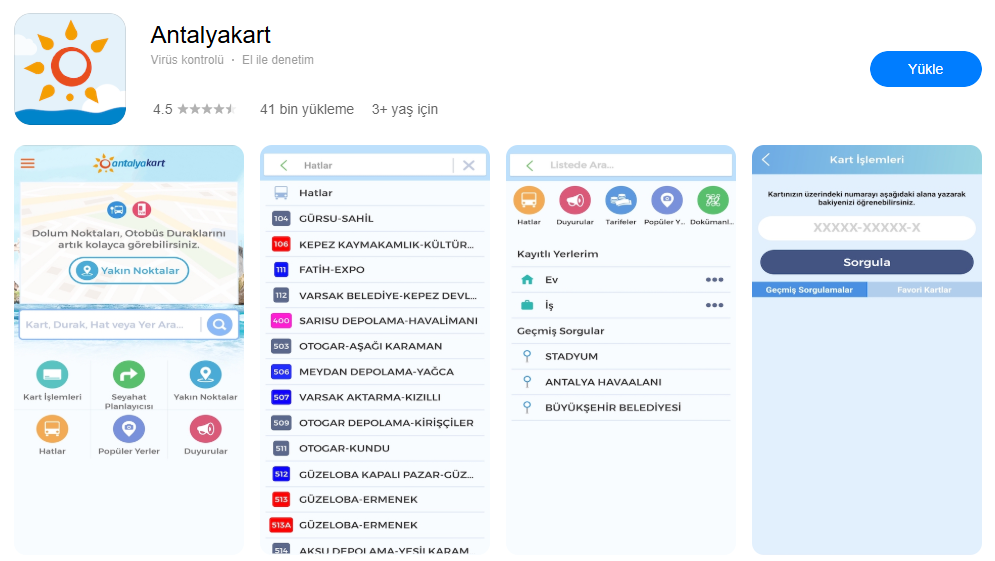
Task: Click the El ile denetim label
Action: [x=278, y=60]
